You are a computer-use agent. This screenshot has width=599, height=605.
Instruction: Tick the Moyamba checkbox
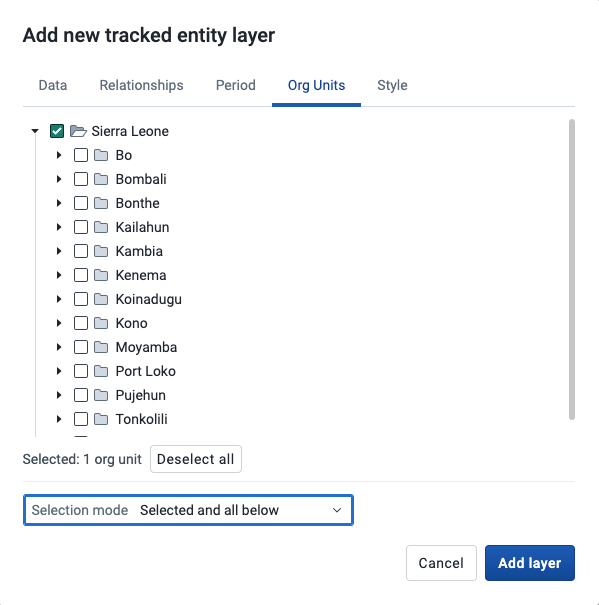(81, 347)
